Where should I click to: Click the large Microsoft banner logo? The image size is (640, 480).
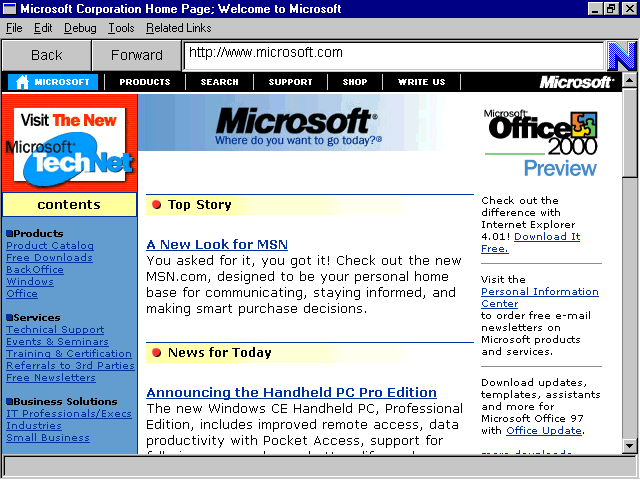(297, 125)
